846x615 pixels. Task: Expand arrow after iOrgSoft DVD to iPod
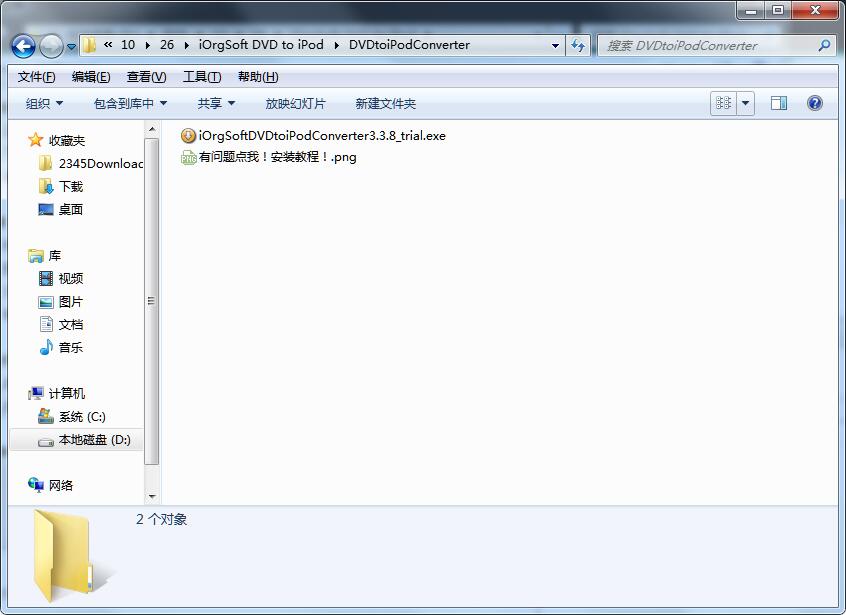[x=337, y=45]
